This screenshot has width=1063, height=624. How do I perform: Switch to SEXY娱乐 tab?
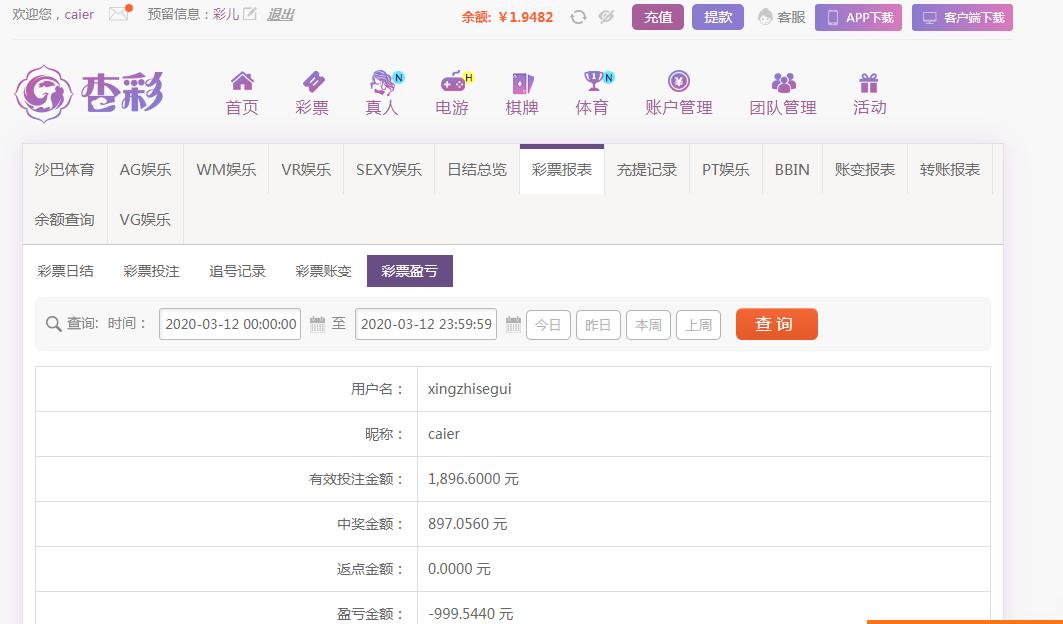388,170
